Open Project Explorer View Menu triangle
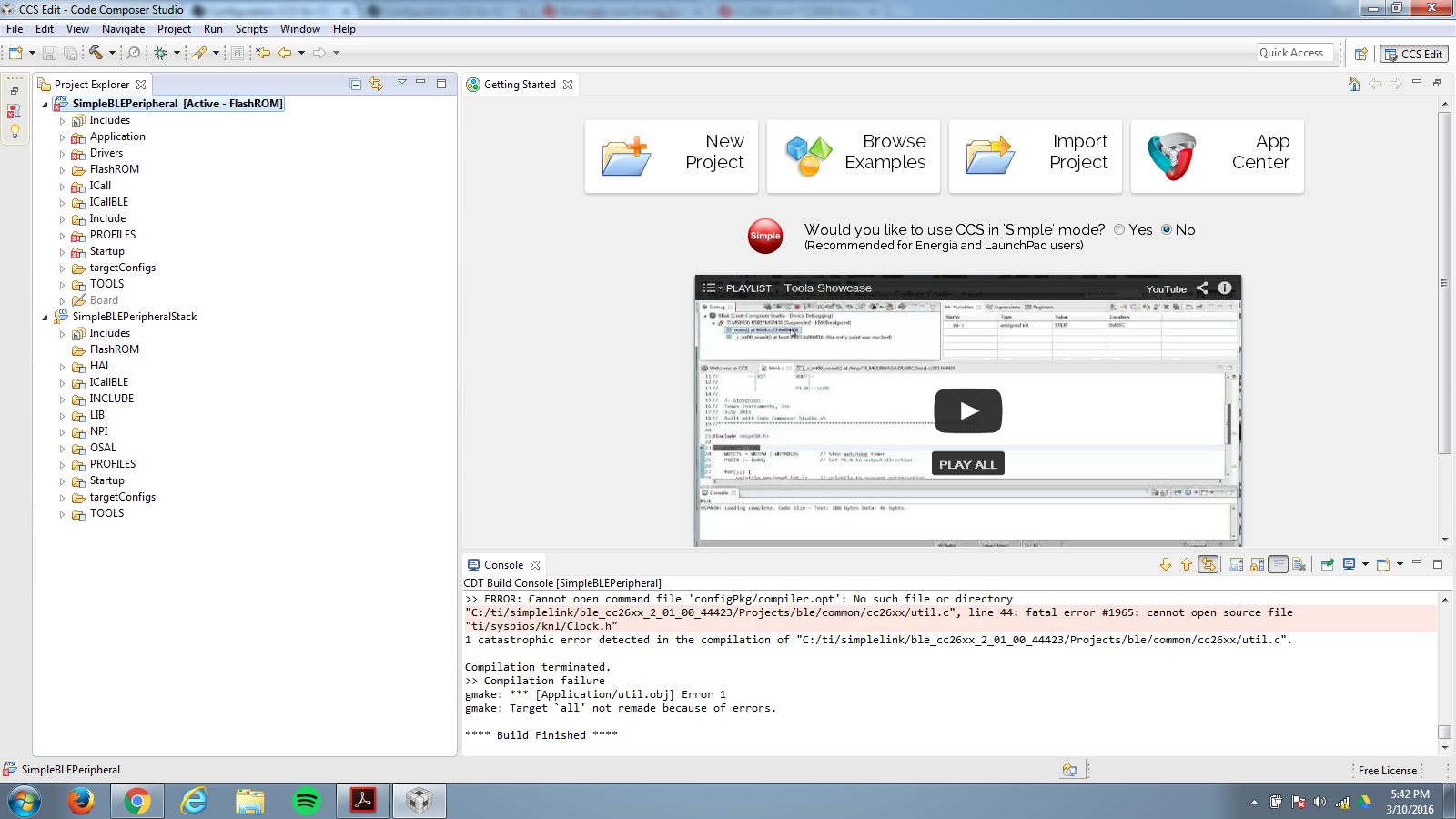 (401, 83)
